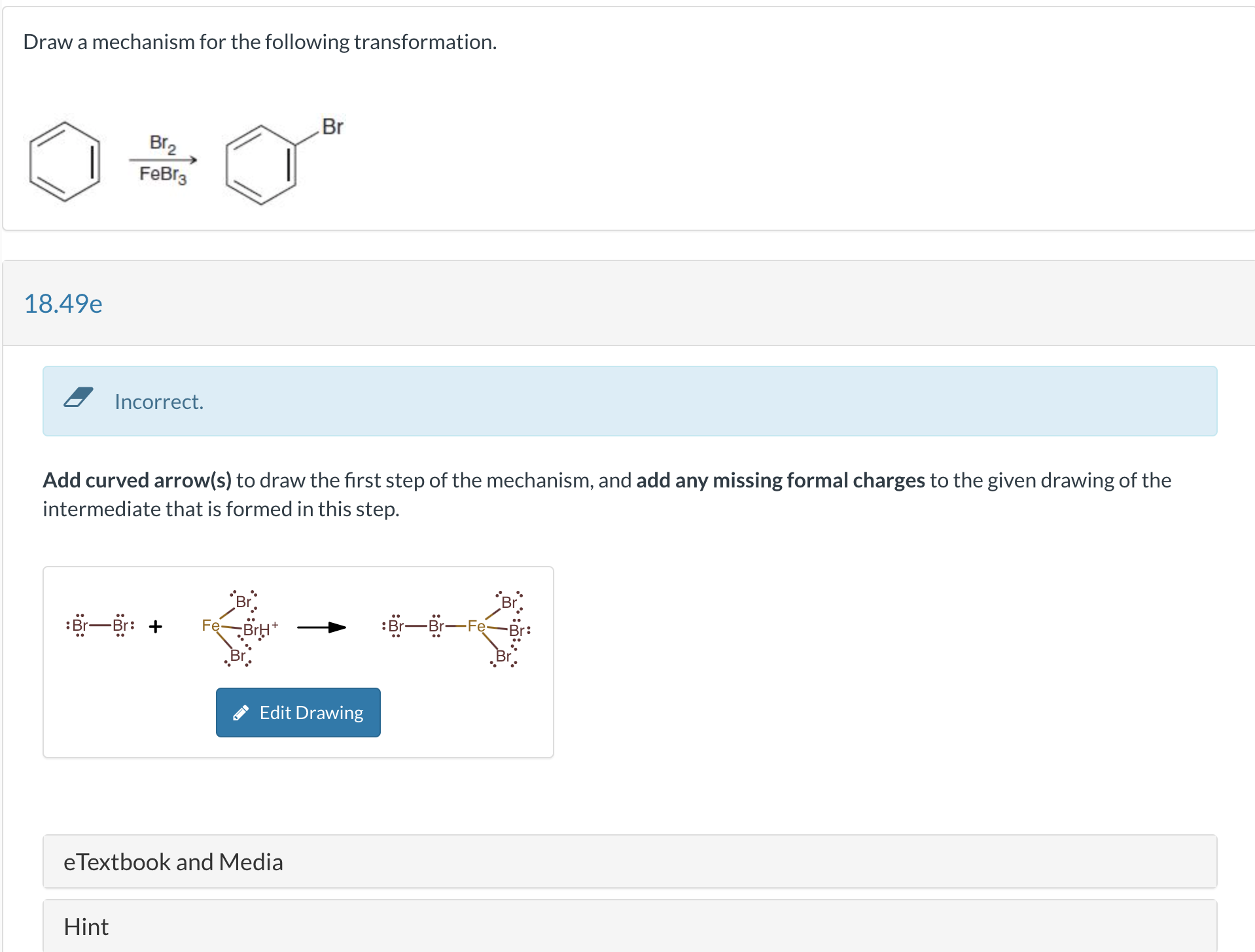1255x952 pixels.
Task: Open the Edit Drawing tool
Action: [x=298, y=712]
